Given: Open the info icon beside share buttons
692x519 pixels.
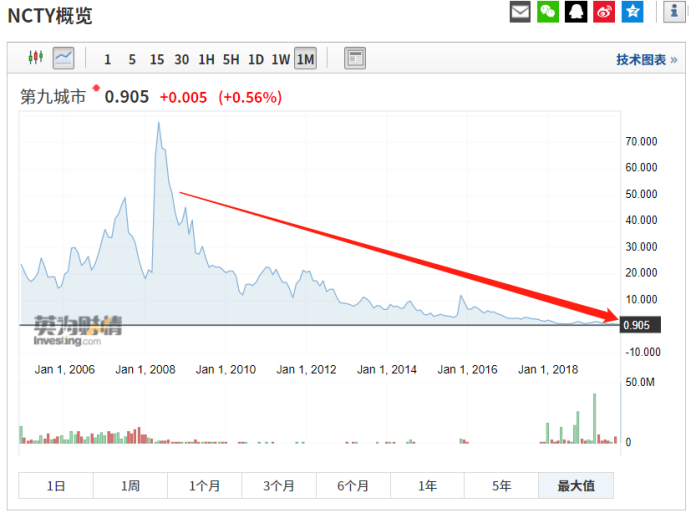Looking at the screenshot, I should tap(674, 12).
